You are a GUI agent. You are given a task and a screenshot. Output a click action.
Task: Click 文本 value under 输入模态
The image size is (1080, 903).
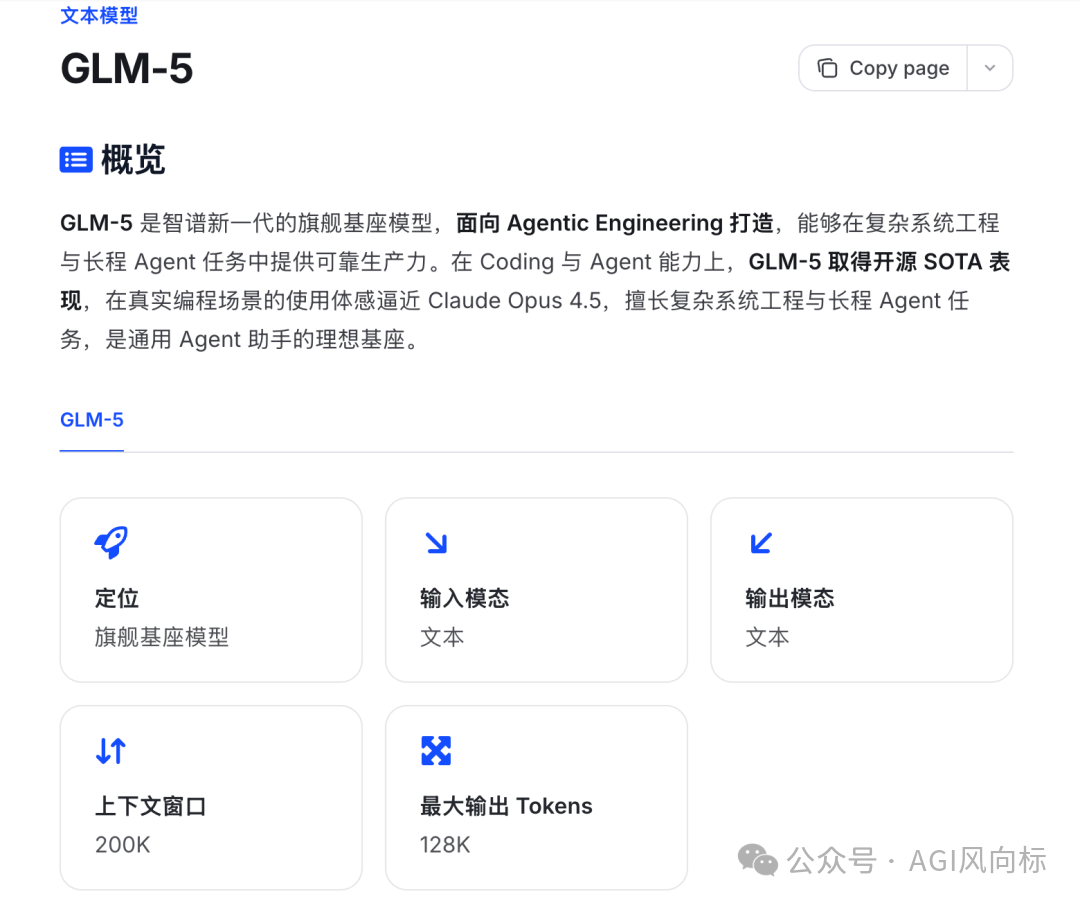442,637
